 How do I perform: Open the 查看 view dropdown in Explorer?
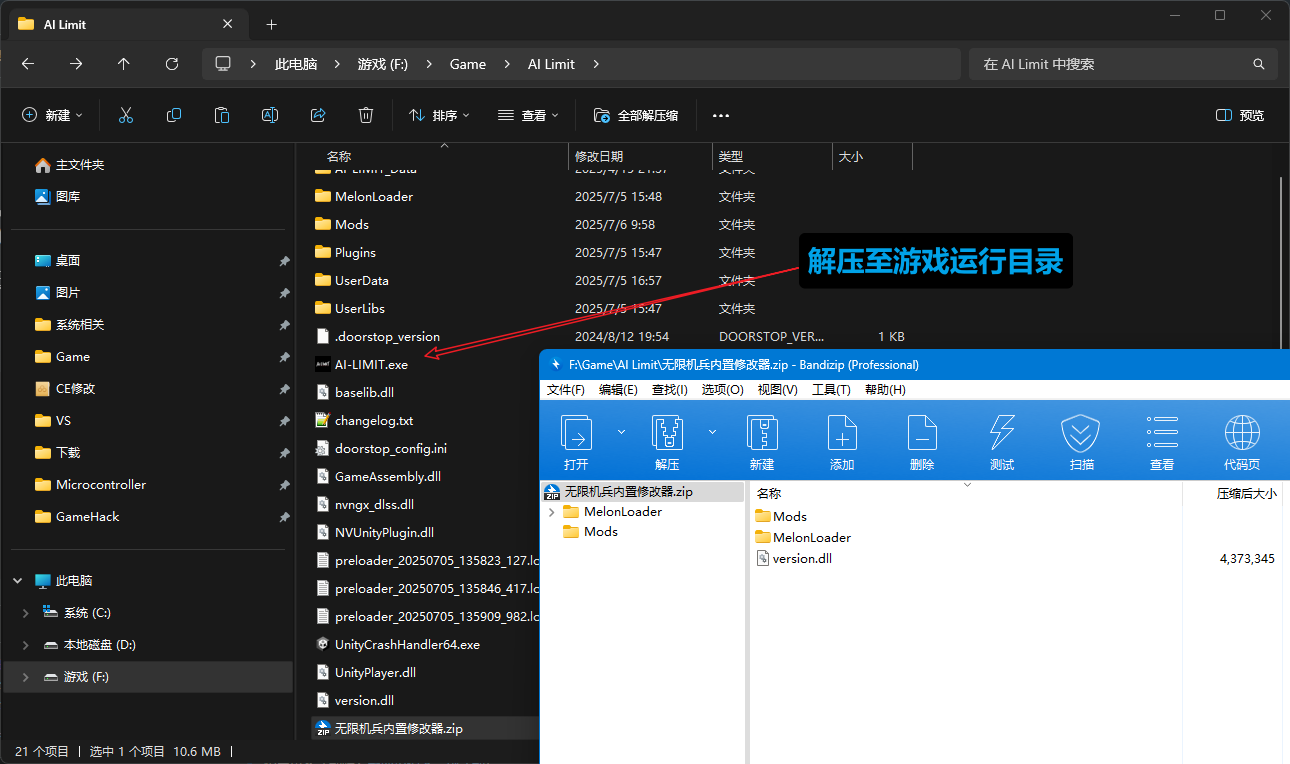tap(529, 115)
